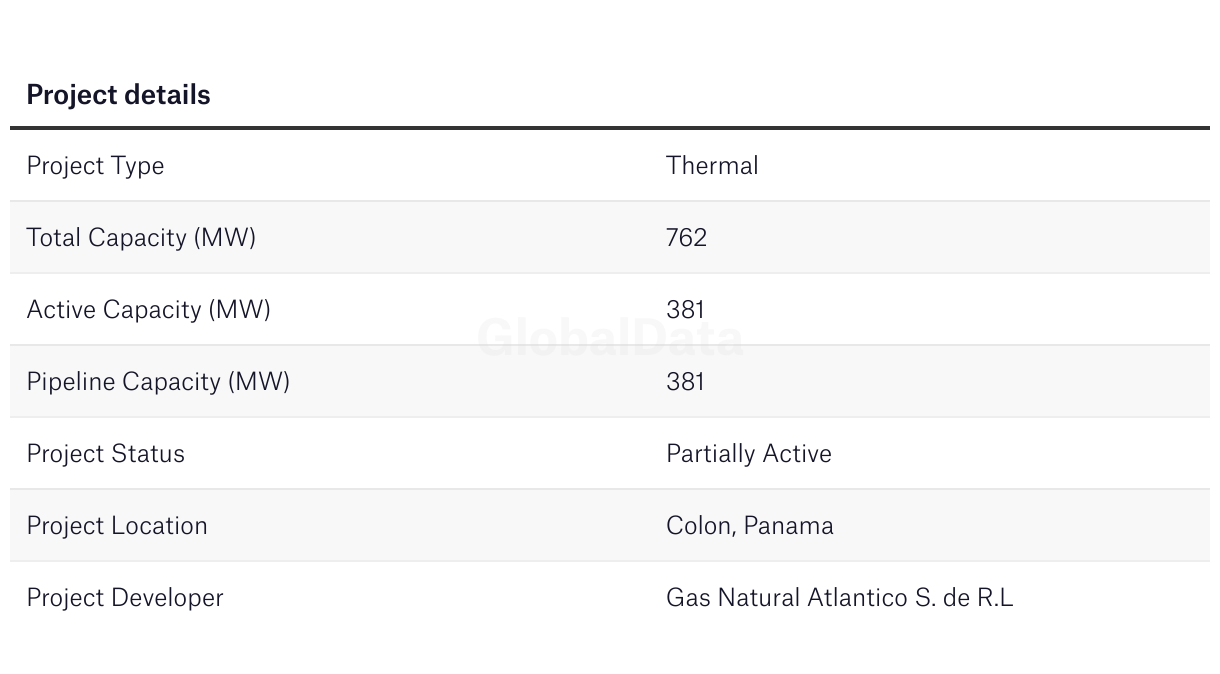Select the Active Capacity (MW) label
The height and width of the screenshot is (674, 1220).
pyautogui.click(x=148, y=310)
